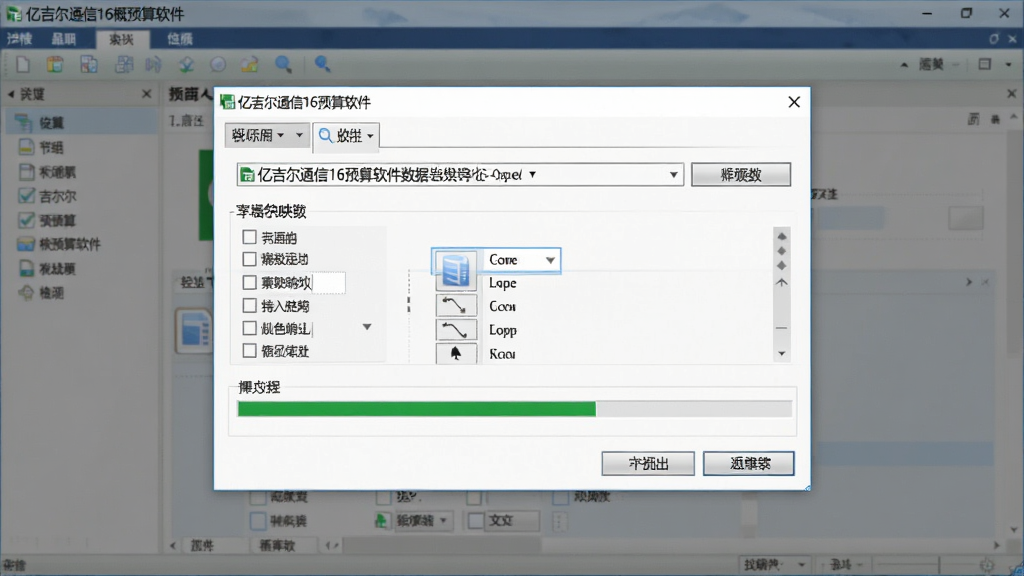The width and height of the screenshot is (1024, 576).
Task: Tick the fourth checkbox starting with 持入
Action: [x=249, y=305]
